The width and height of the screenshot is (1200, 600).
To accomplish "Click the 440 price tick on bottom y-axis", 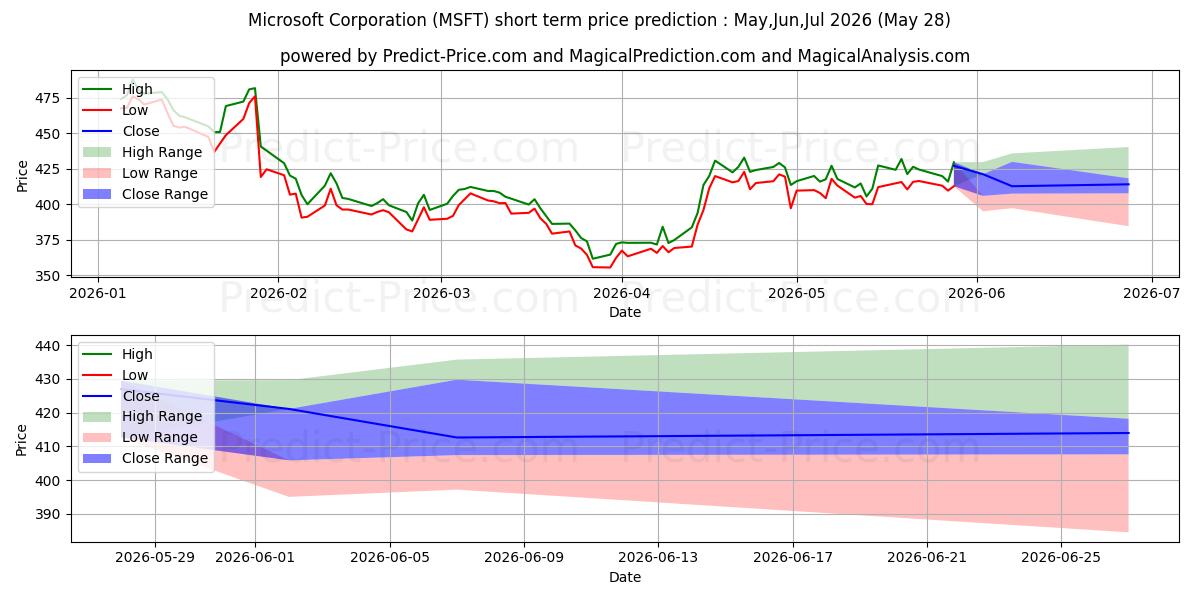I will [46, 345].
